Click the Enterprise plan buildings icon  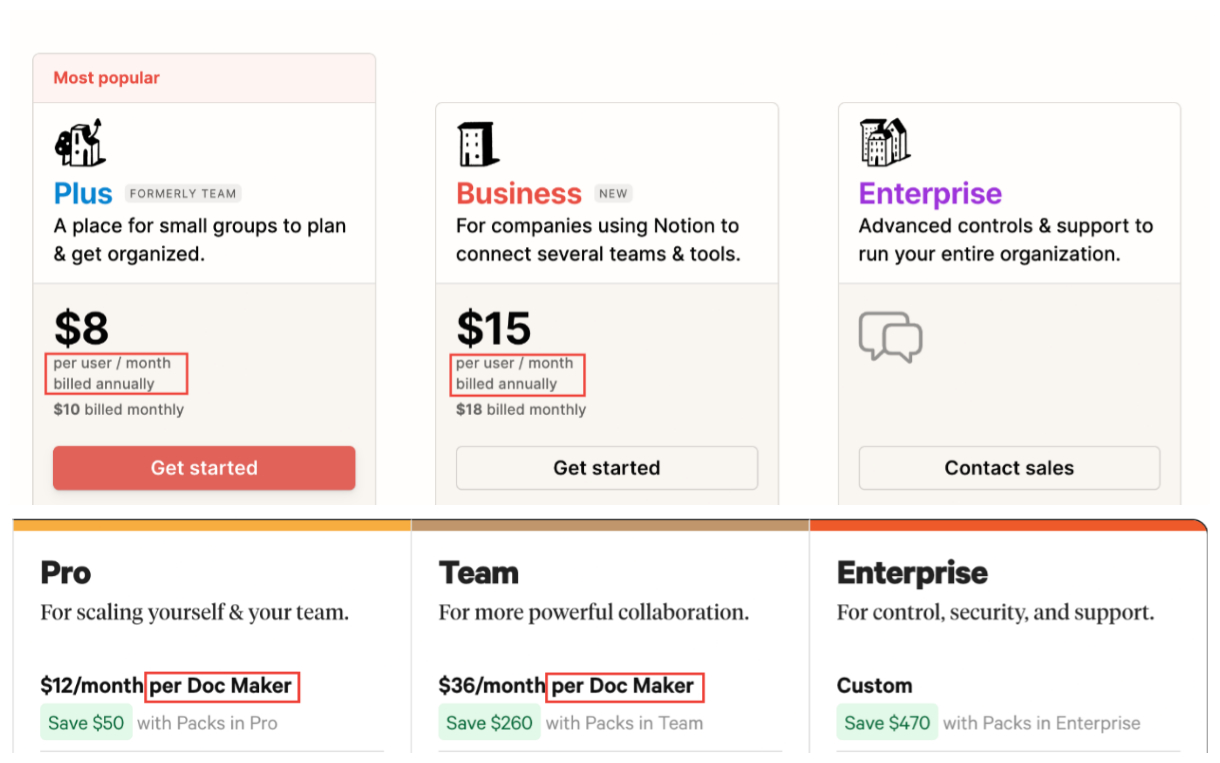coord(884,142)
